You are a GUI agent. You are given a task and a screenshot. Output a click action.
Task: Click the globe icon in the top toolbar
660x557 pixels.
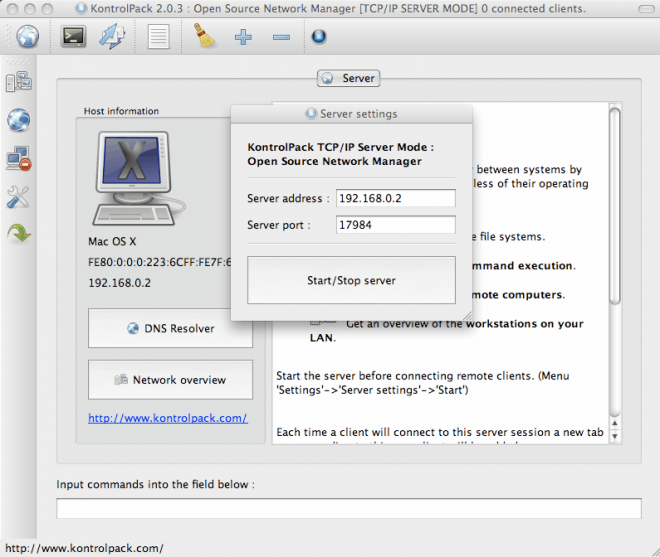point(26,38)
